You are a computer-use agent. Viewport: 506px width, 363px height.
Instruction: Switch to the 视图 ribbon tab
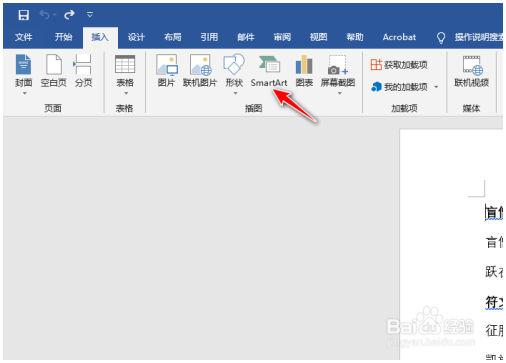click(319, 37)
